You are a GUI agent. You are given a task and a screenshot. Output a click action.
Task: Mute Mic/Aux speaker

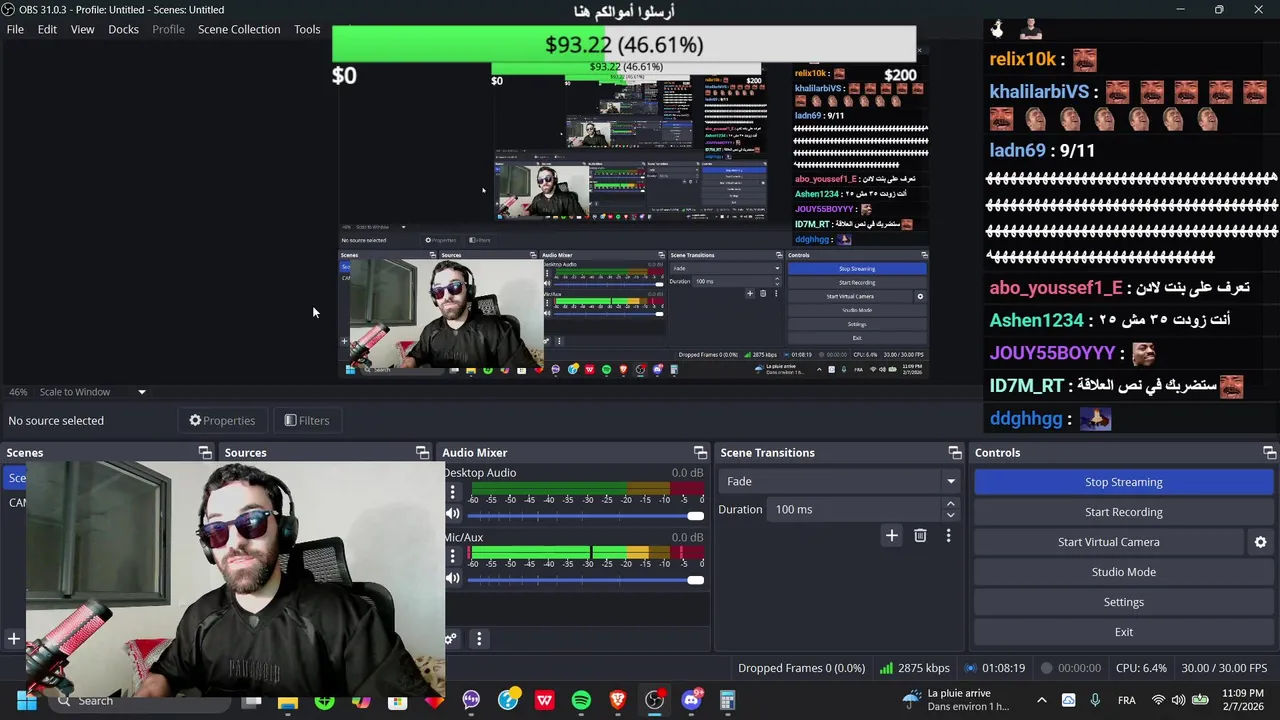coord(453,578)
